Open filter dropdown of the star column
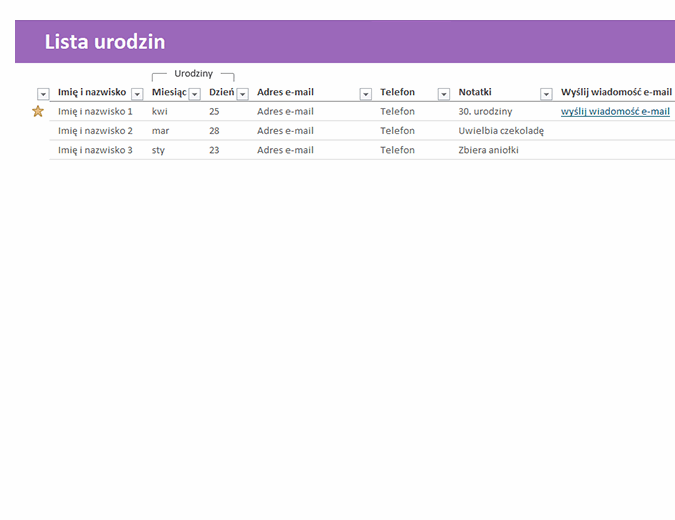 43,94
